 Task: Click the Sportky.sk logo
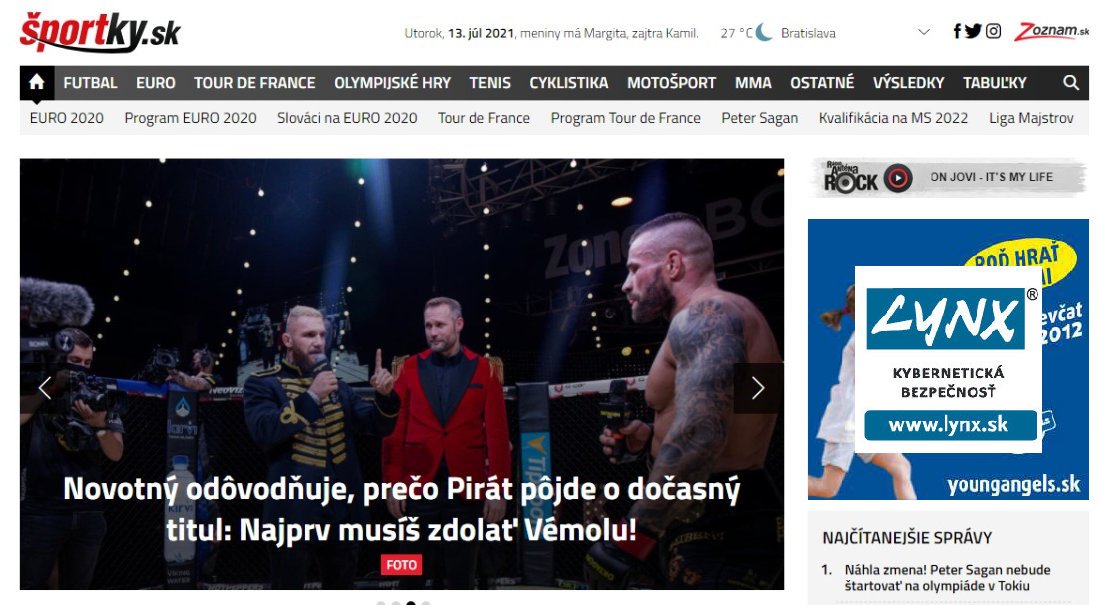click(100, 32)
